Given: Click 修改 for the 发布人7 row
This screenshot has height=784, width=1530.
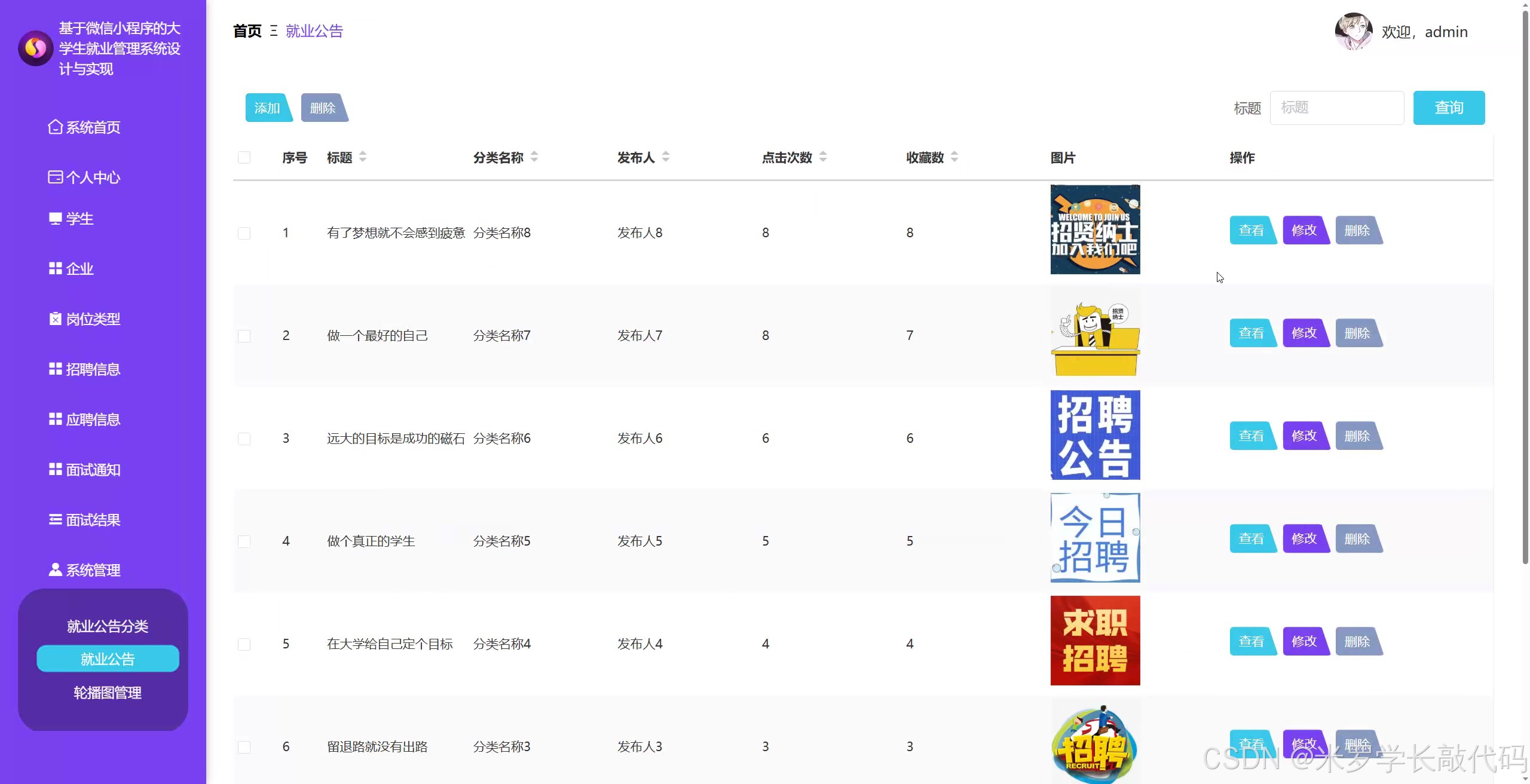Looking at the screenshot, I should (x=1306, y=333).
